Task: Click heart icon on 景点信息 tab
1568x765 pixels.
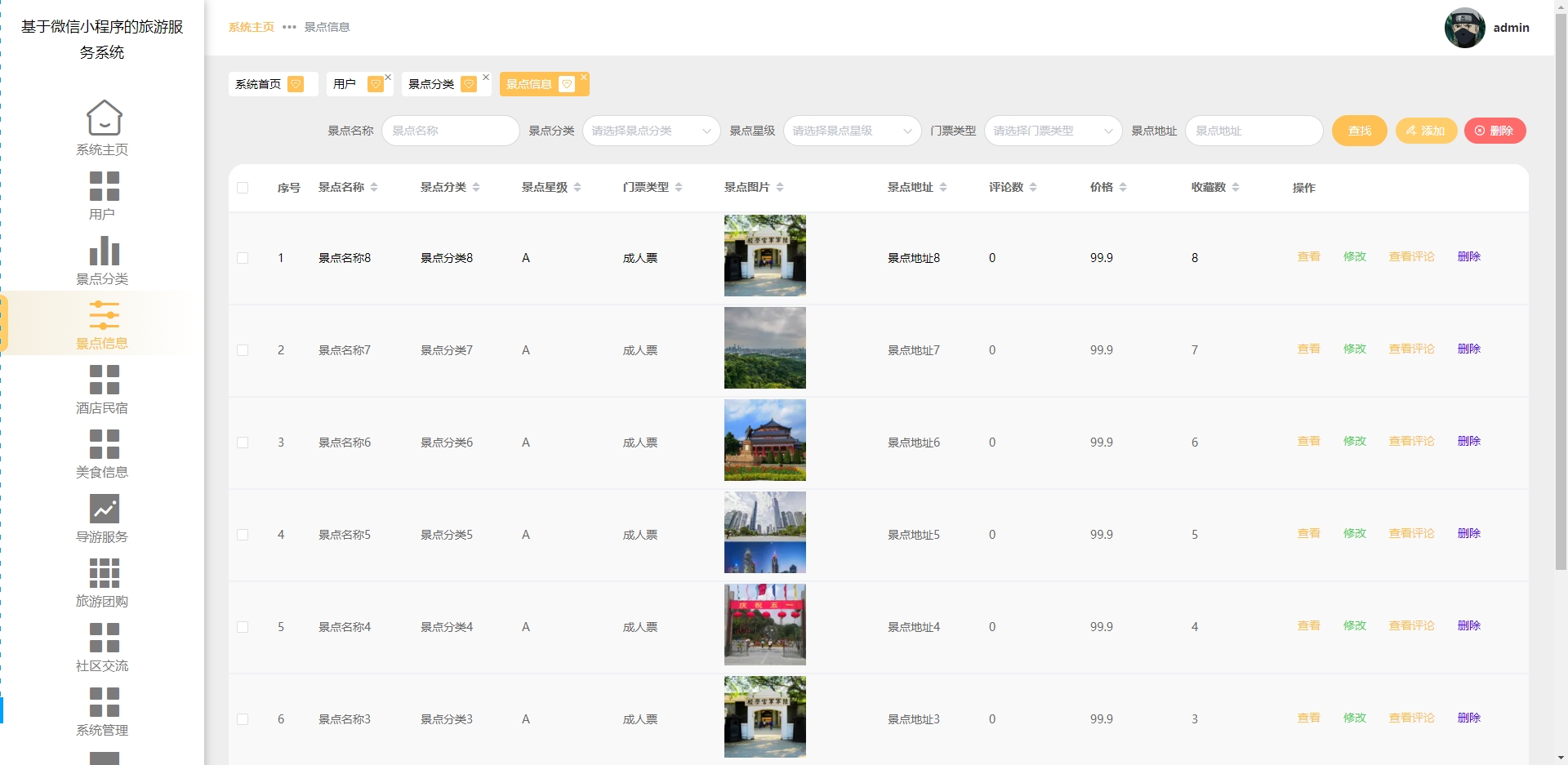Action: pos(567,84)
